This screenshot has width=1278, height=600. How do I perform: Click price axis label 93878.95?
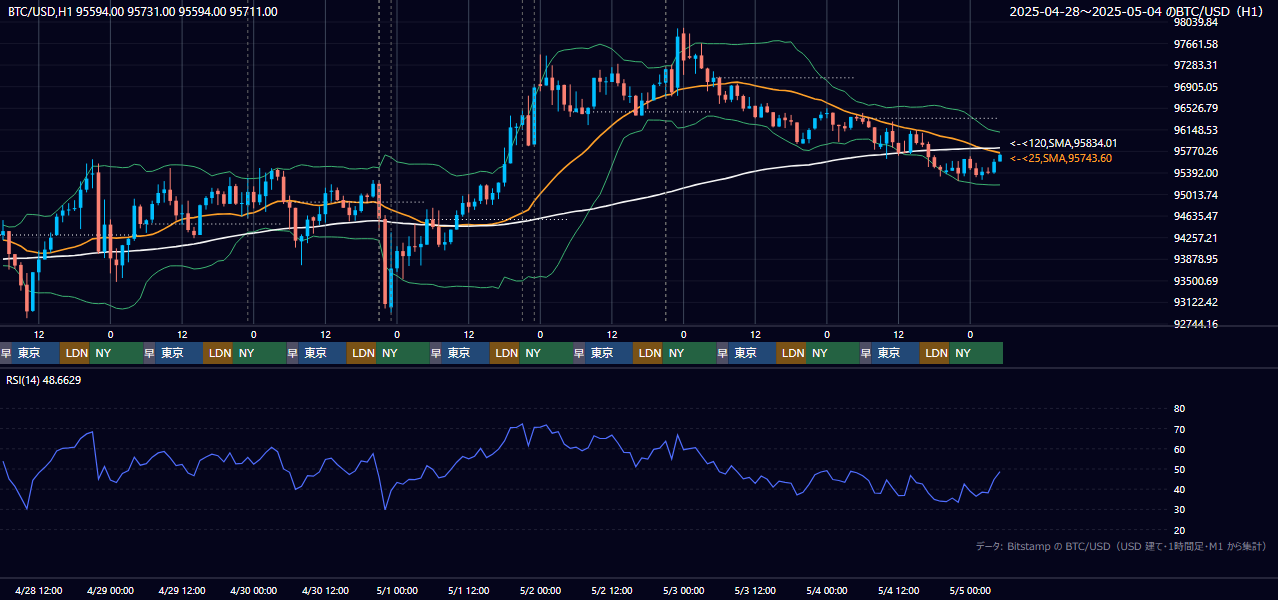pos(1195,259)
